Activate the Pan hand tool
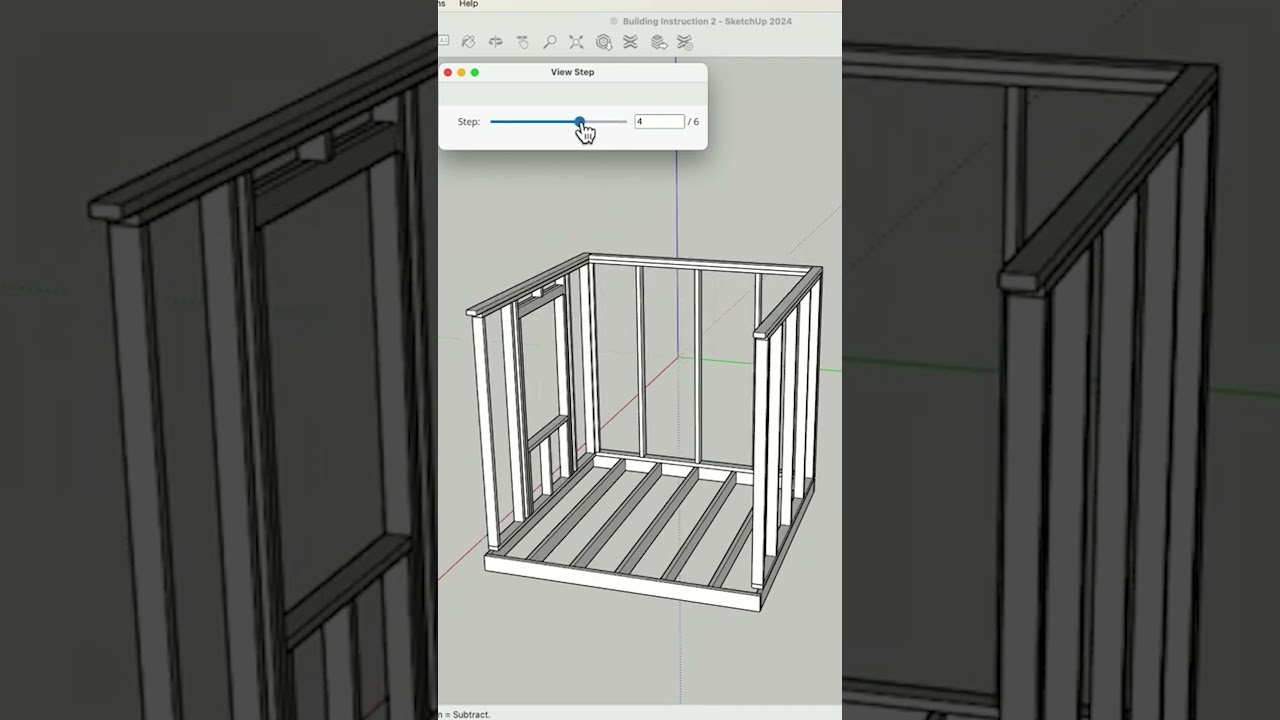Image resolution: width=1280 pixels, height=720 pixels. pos(521,42)
